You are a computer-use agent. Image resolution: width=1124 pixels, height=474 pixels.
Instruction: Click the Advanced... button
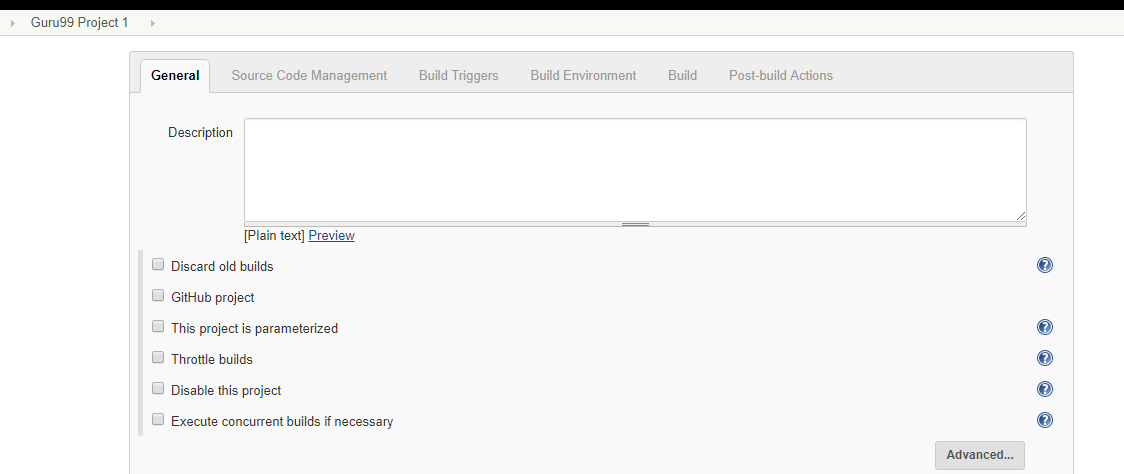tap(979, 455)
